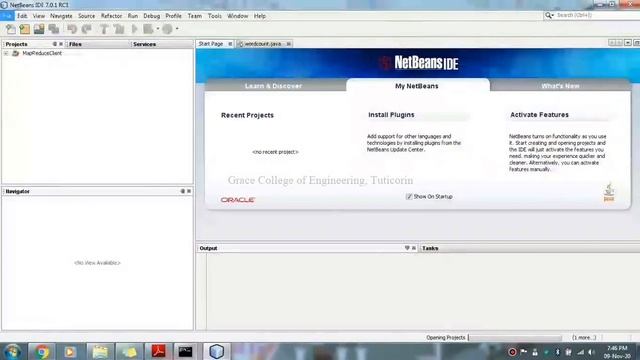Open Profile Project dropdown arrow
The image size is (640, 360).
pos(177,29)
